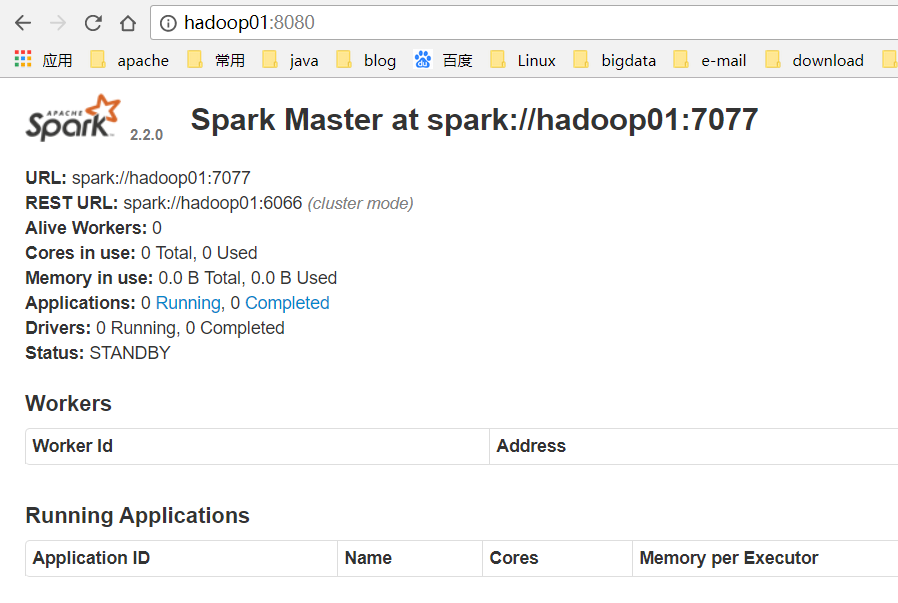Click the Completed applications link

click(287, 302)
